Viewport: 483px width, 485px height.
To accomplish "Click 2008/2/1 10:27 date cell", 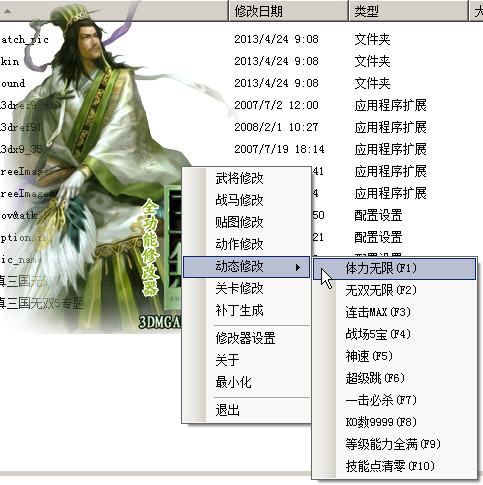I will tap(276, 127).
